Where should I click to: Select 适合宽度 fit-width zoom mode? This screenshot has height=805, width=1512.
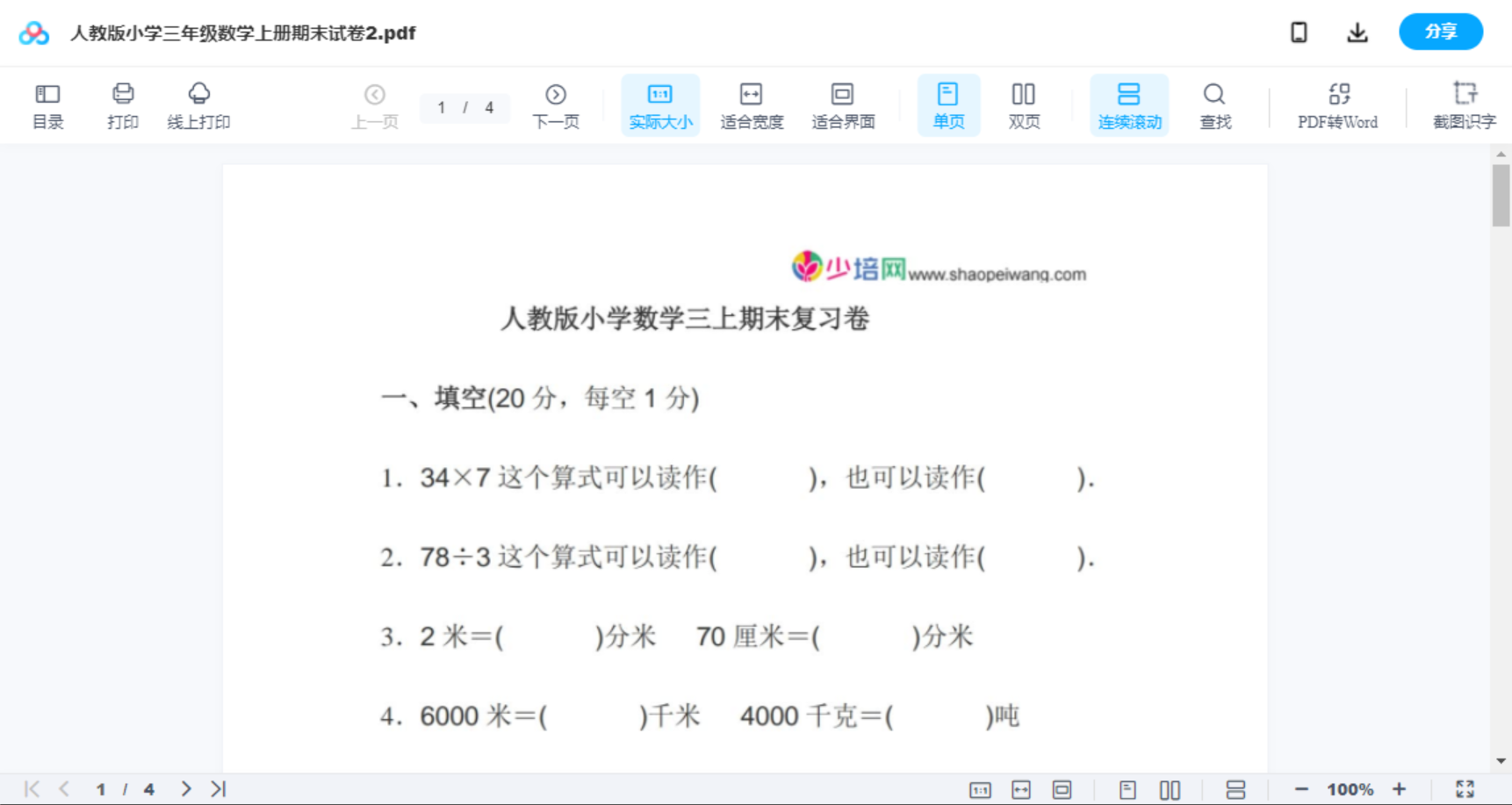click(751, 105)
